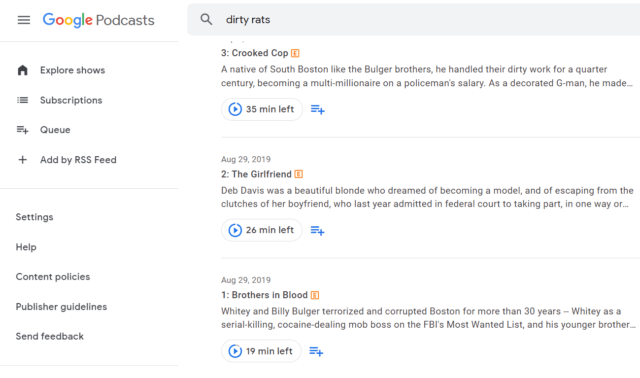Play the 35 min left episode
This screenshot has width=640, height=378.
[x=262, y=109]
